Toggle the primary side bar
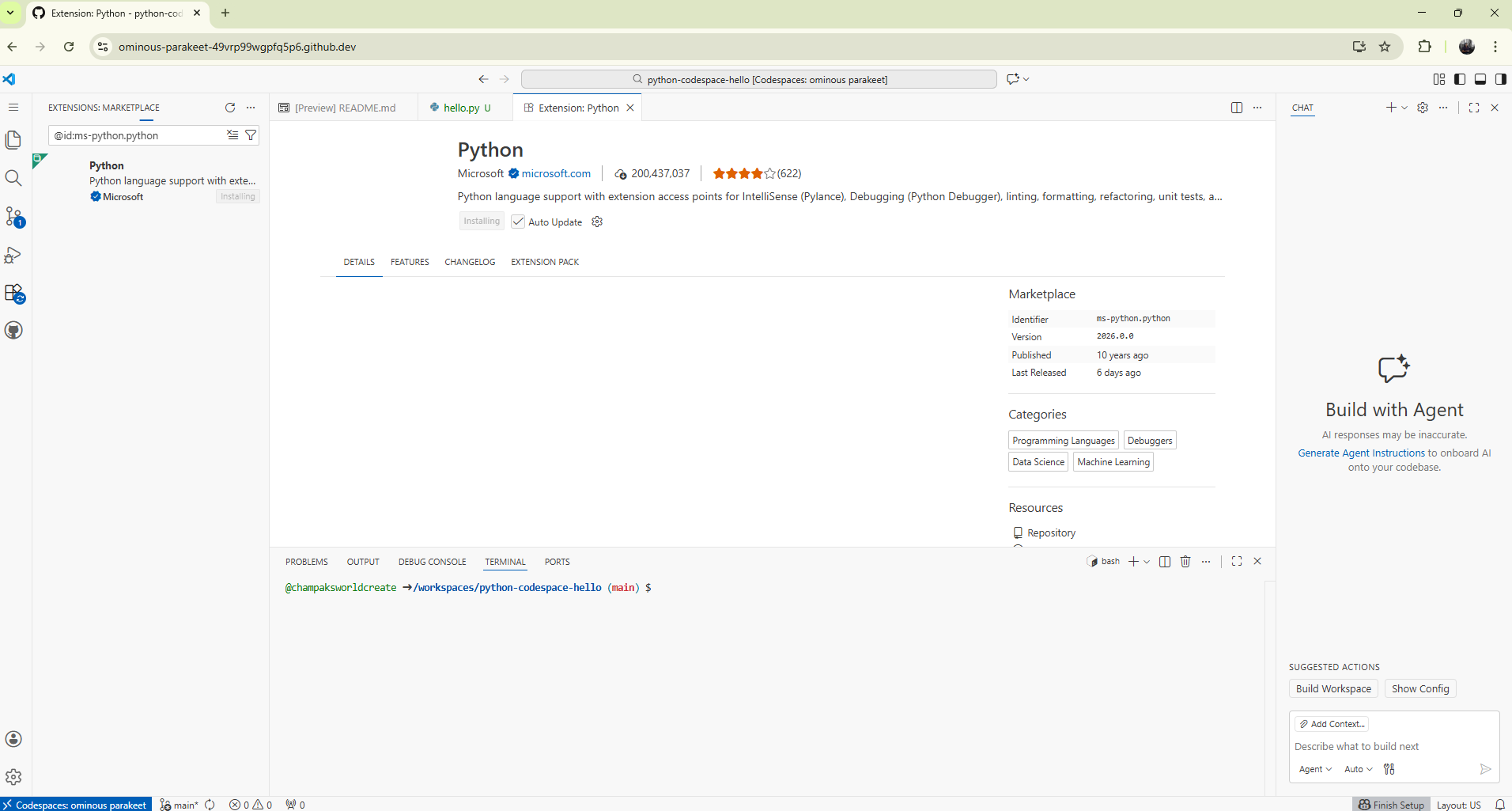Screen dimensions: 1512x811 1460,79
